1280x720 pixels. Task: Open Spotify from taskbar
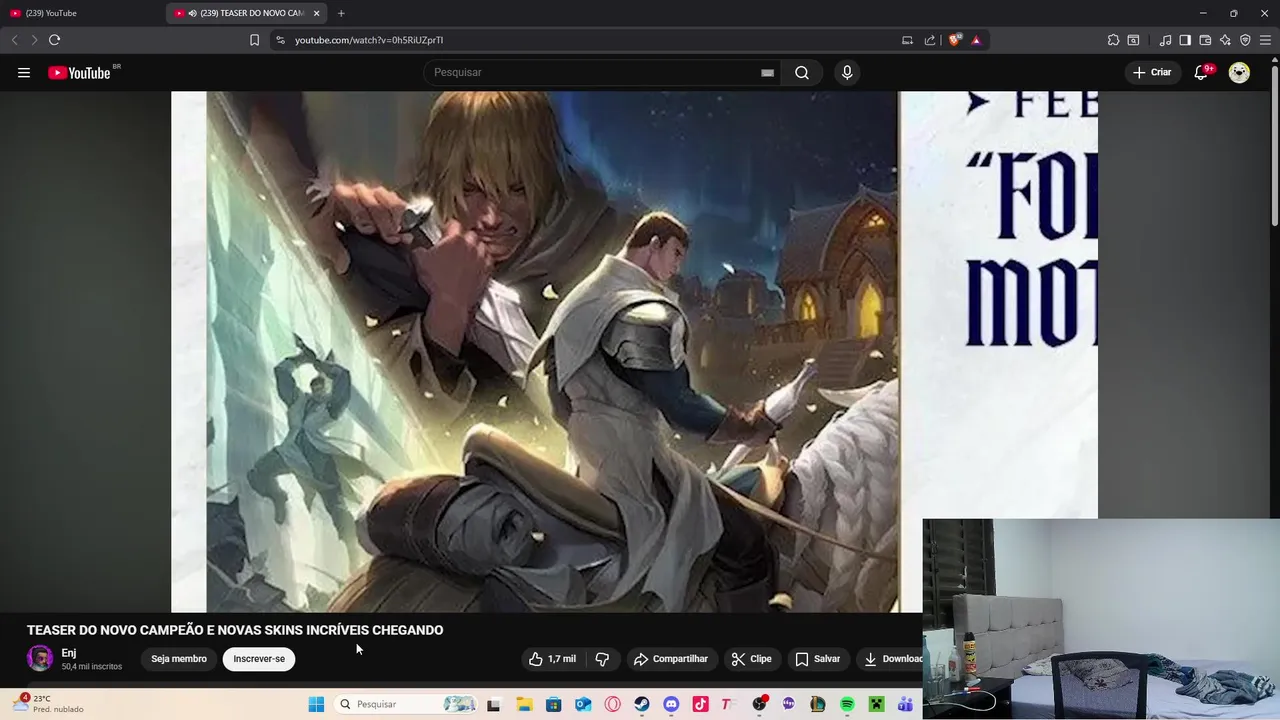[847, 704]
